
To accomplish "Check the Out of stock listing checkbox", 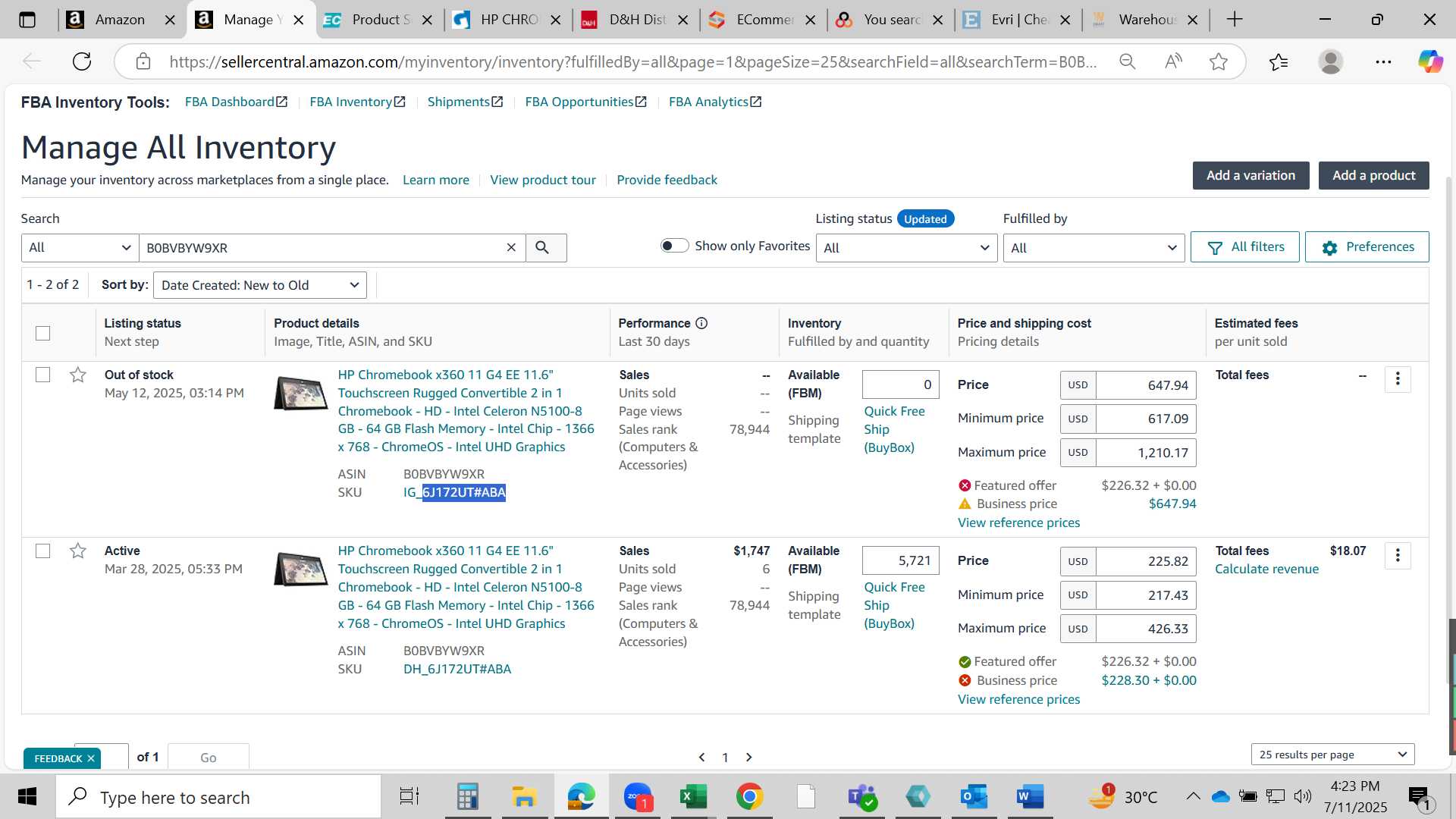I will pos(43,375).
